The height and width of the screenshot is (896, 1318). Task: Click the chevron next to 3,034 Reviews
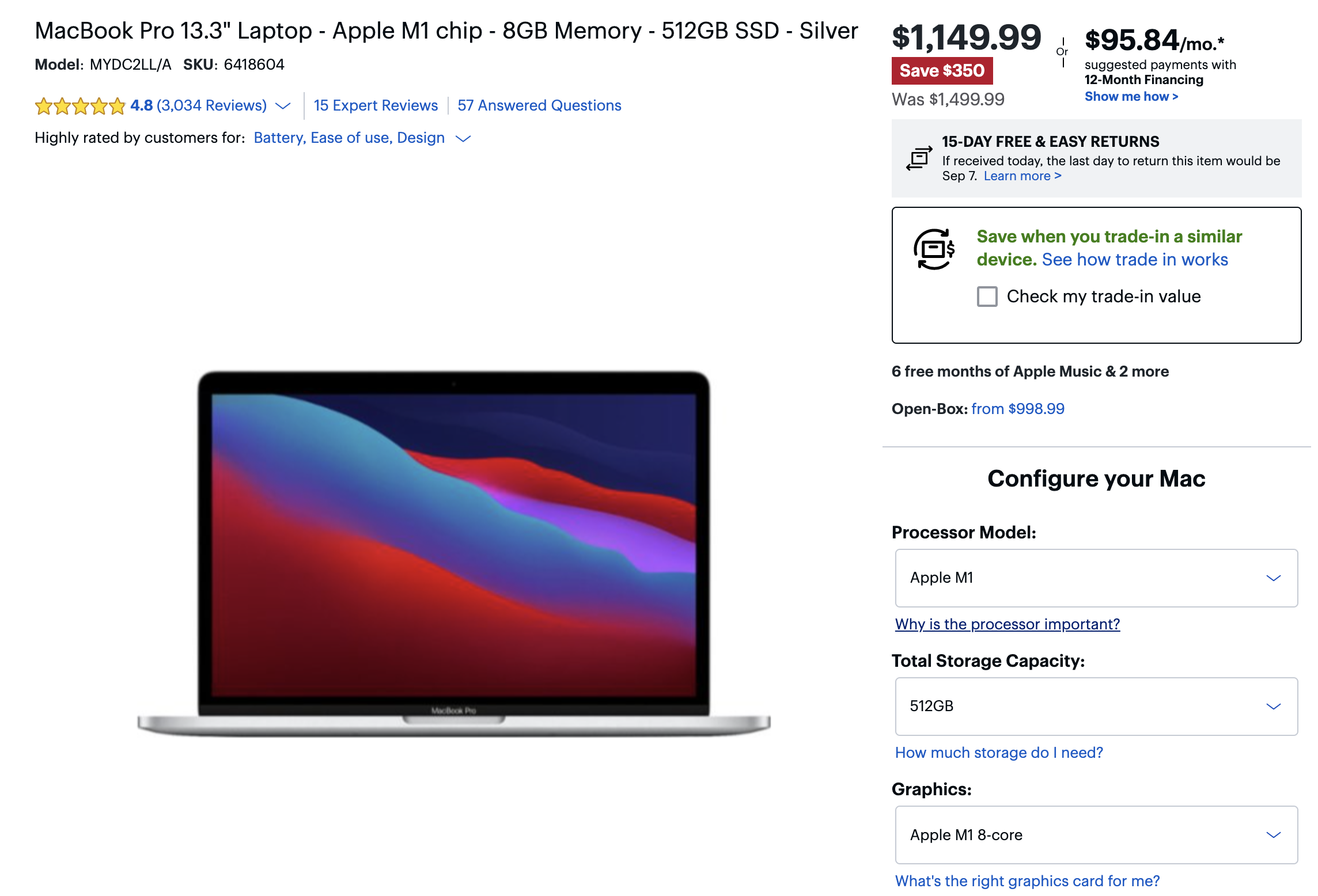(x=283, y=106)
